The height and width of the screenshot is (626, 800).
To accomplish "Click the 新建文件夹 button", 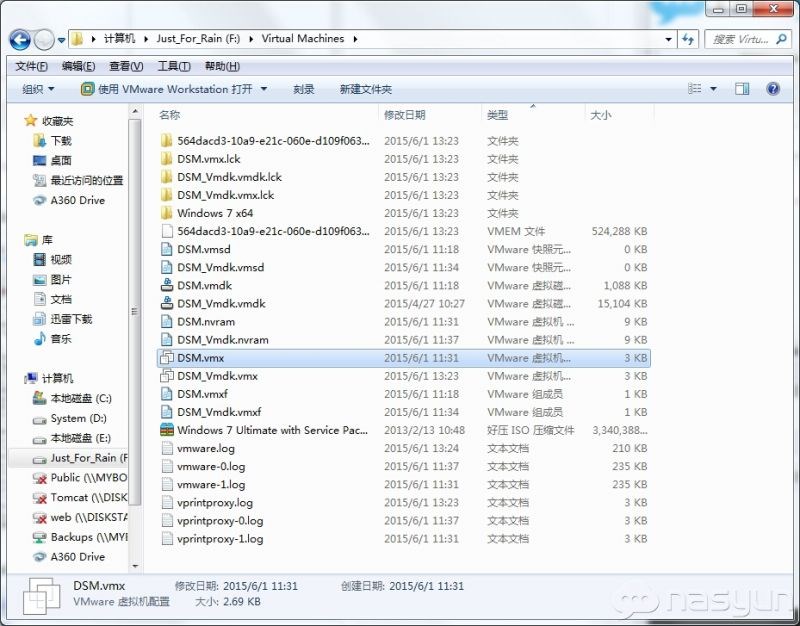I will click(366, 89).
